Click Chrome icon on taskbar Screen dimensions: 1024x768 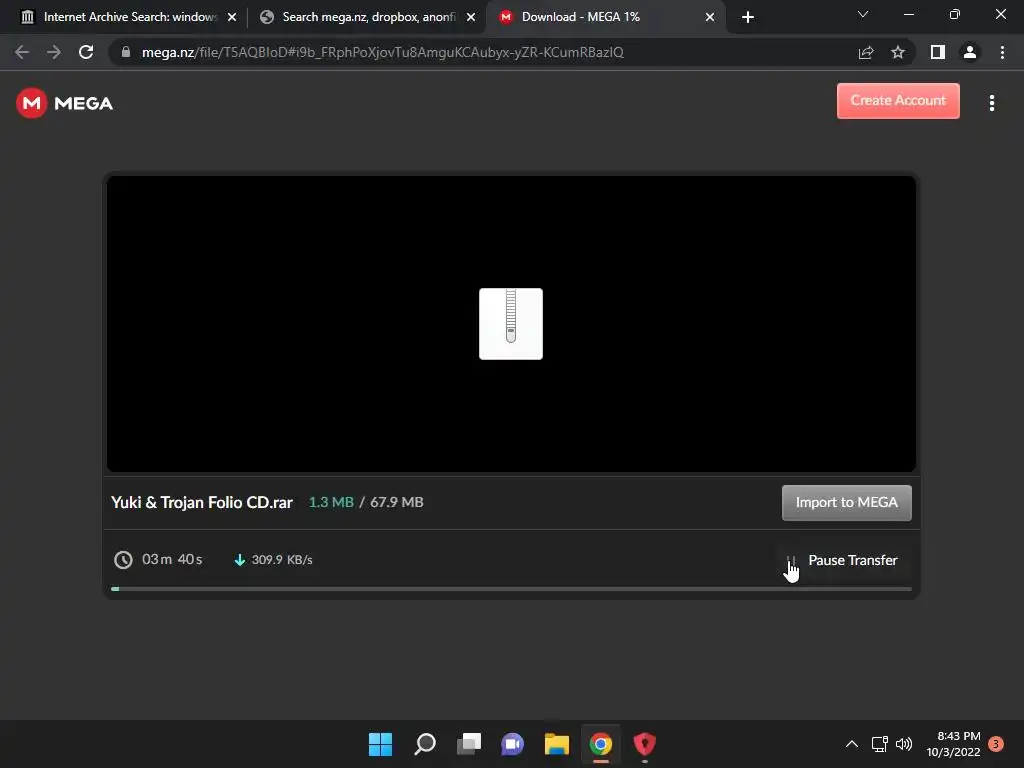point(601,744)
